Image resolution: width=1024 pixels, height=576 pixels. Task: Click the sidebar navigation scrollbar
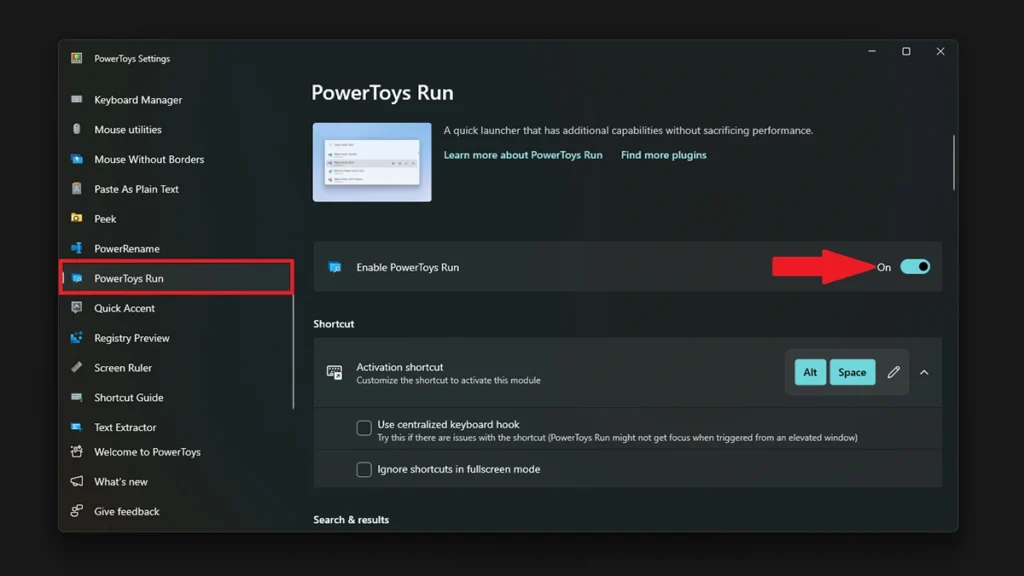pyautogui.click(x=293, y=351)
